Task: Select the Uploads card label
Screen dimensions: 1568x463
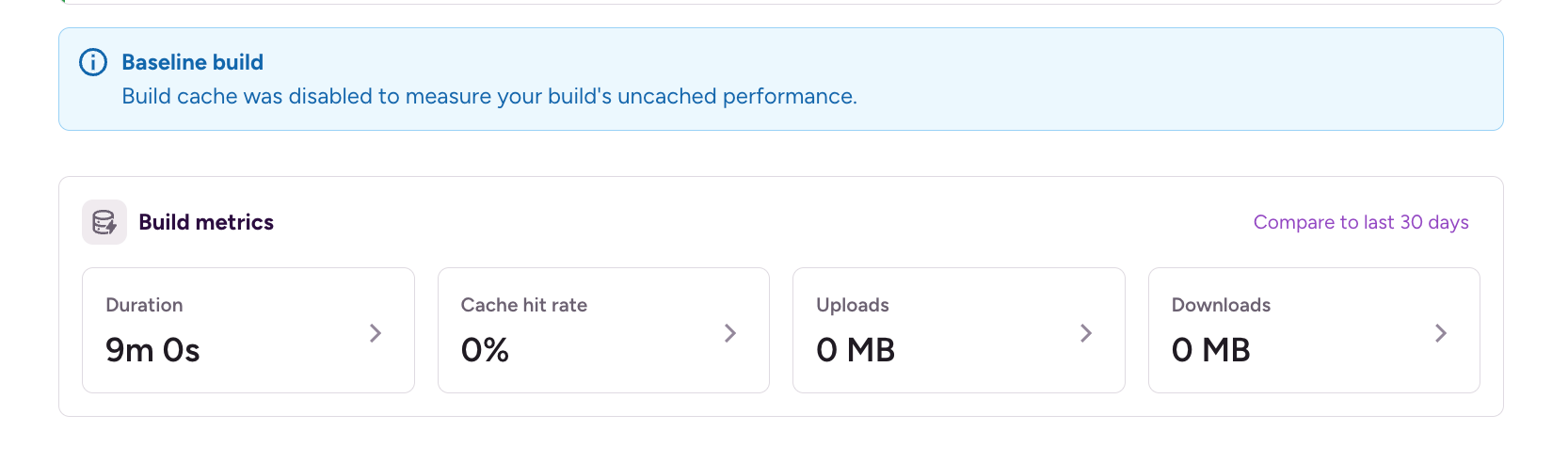Action: coord(853,305)
